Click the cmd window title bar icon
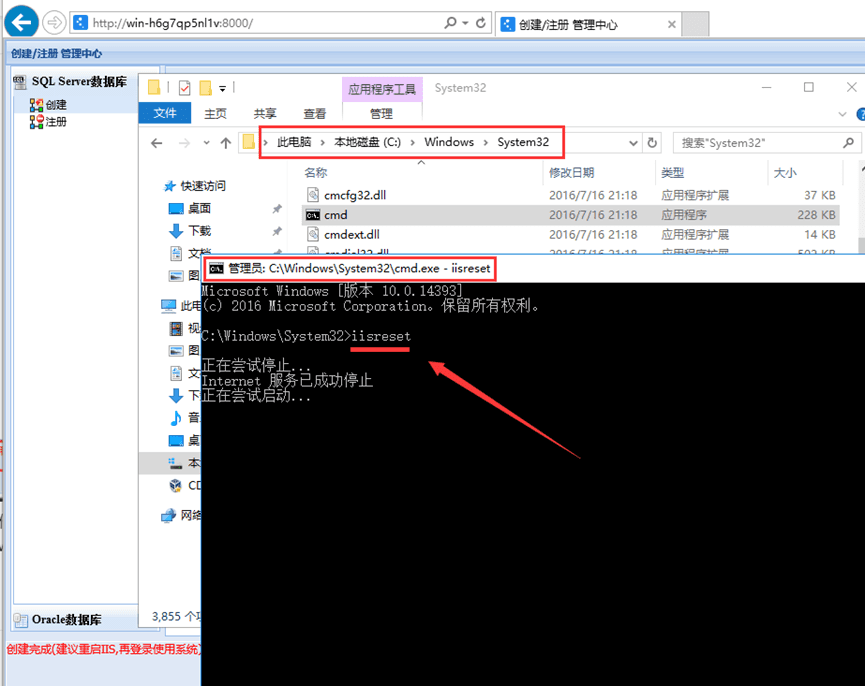The image size is (865, 686). (x=216, y=269)
